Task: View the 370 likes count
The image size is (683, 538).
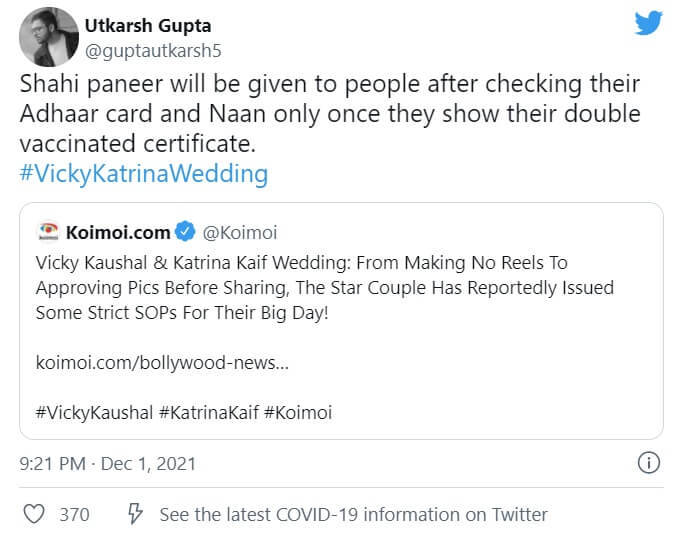Action: (74, 515)
